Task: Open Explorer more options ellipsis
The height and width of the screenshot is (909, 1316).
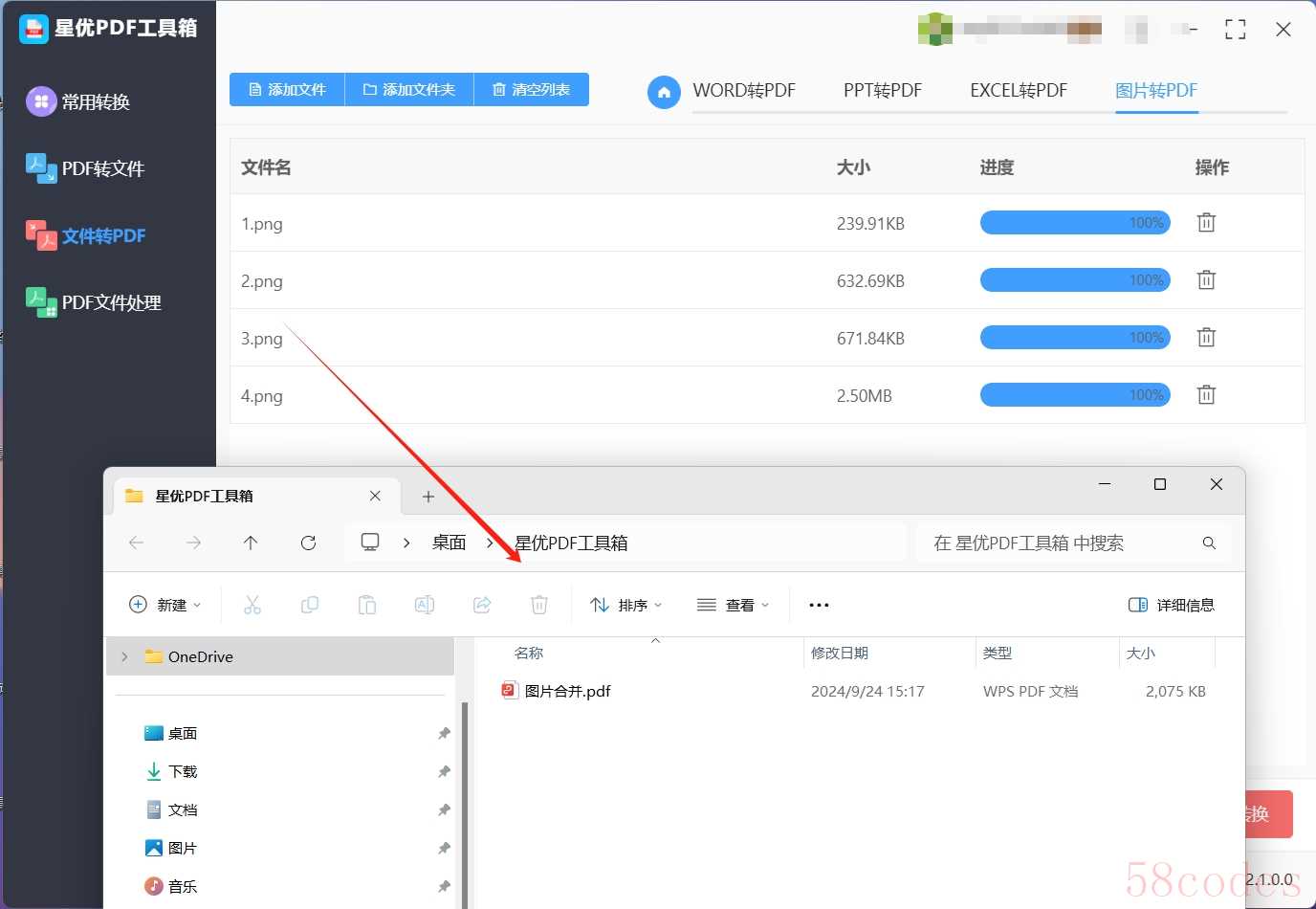Action: coord(819,605)
